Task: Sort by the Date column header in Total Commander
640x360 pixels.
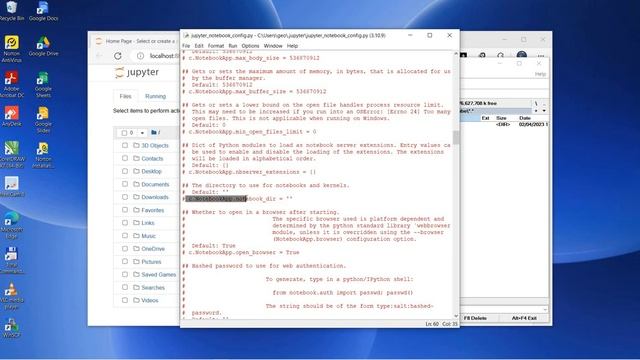Action: pos(525,118)
